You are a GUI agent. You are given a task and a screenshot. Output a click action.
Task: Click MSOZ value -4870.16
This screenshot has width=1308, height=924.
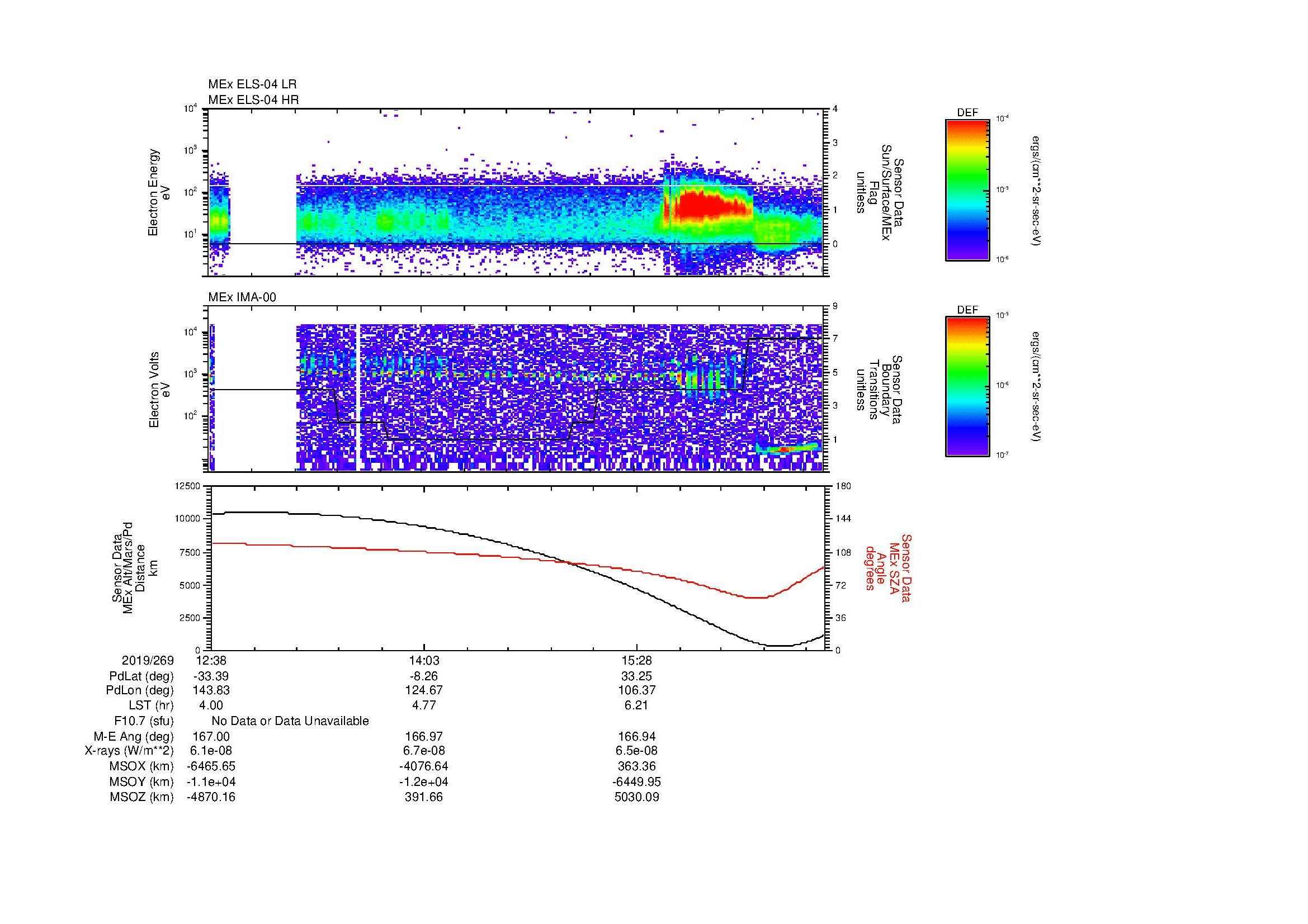(x=211, y=797)
